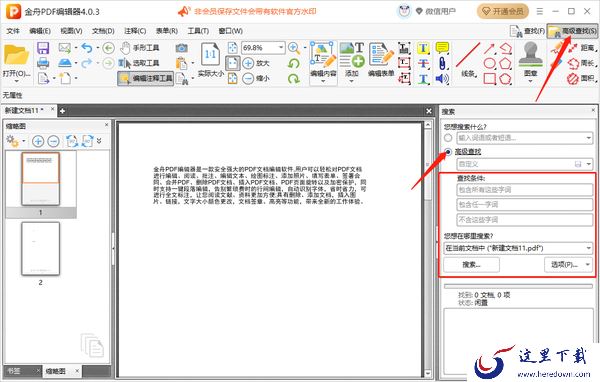Screen dimensions: 600x382
Task: Select the Advanced Find (高级查找) radio button
Action: [448, 152]
